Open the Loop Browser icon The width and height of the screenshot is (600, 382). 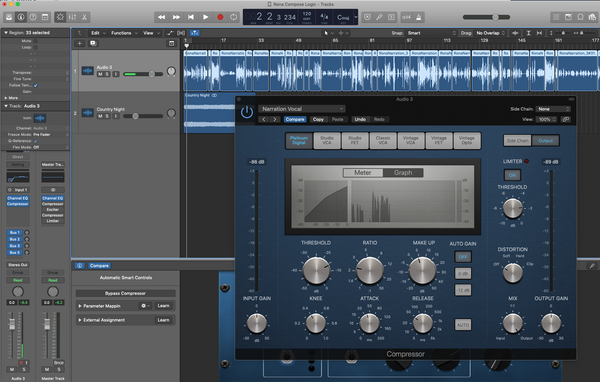pyautogui.click(x=580, y=17)
